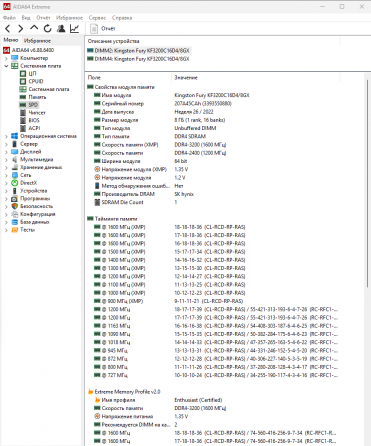Screen dimensions: 371x446
Task: Go up one level with Up arrow
Action: (34, 28)
